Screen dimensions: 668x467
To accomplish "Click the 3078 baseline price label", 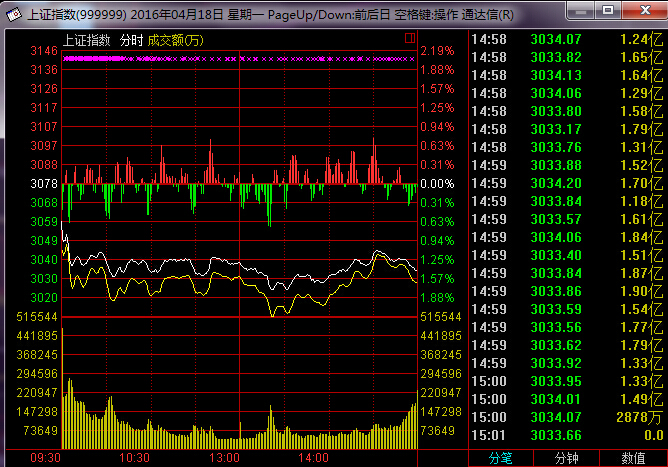I will [x=44, y=184].
